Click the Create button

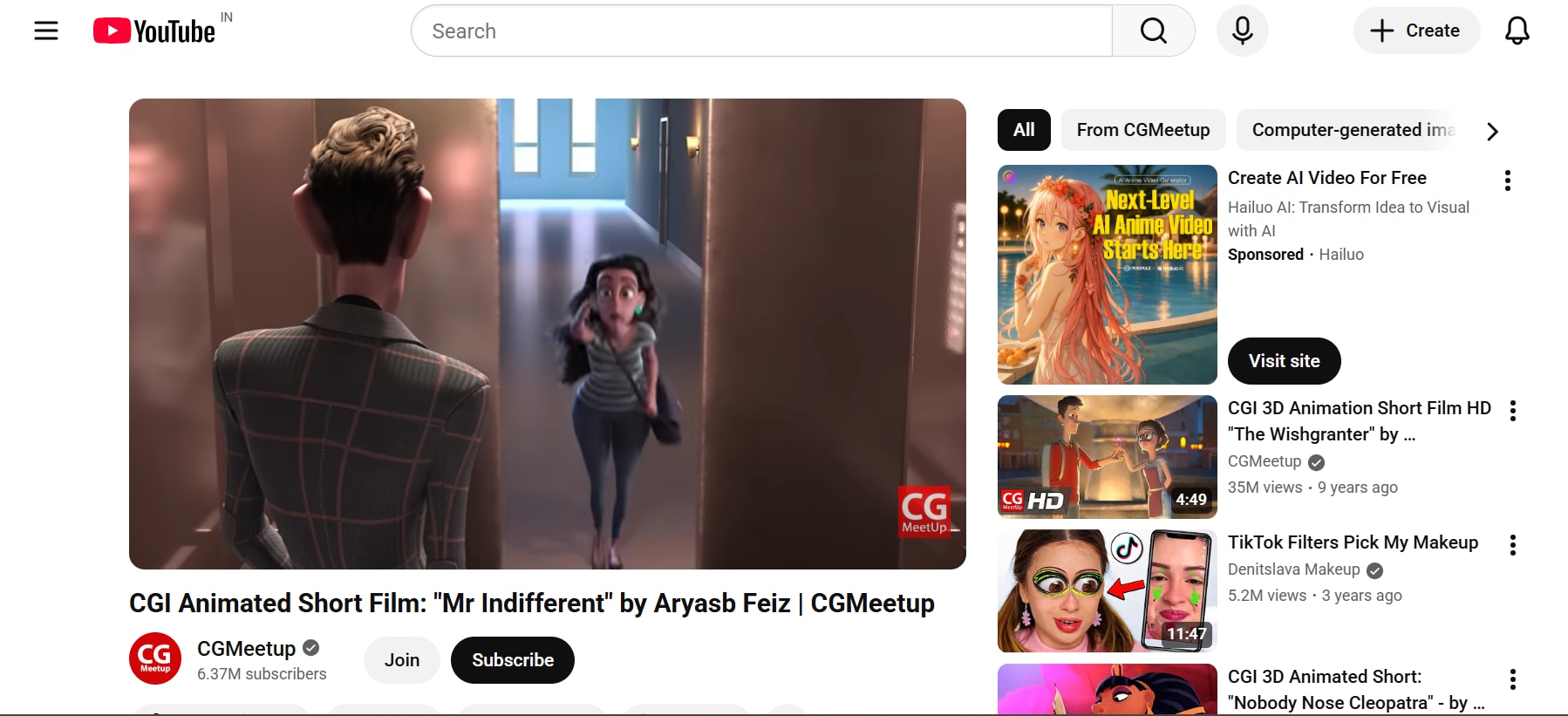pyautogui.click(x=1416, y=31)
